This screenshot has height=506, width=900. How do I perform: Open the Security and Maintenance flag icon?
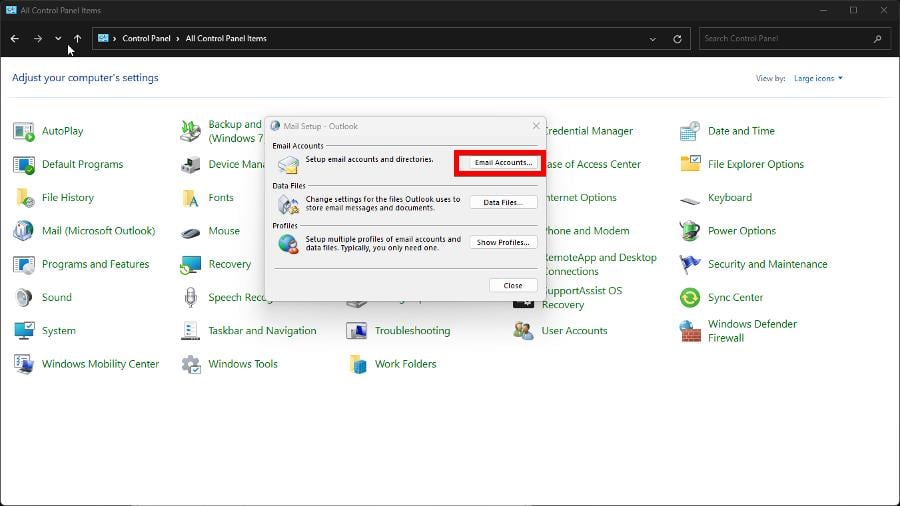[x=690, y=264]
